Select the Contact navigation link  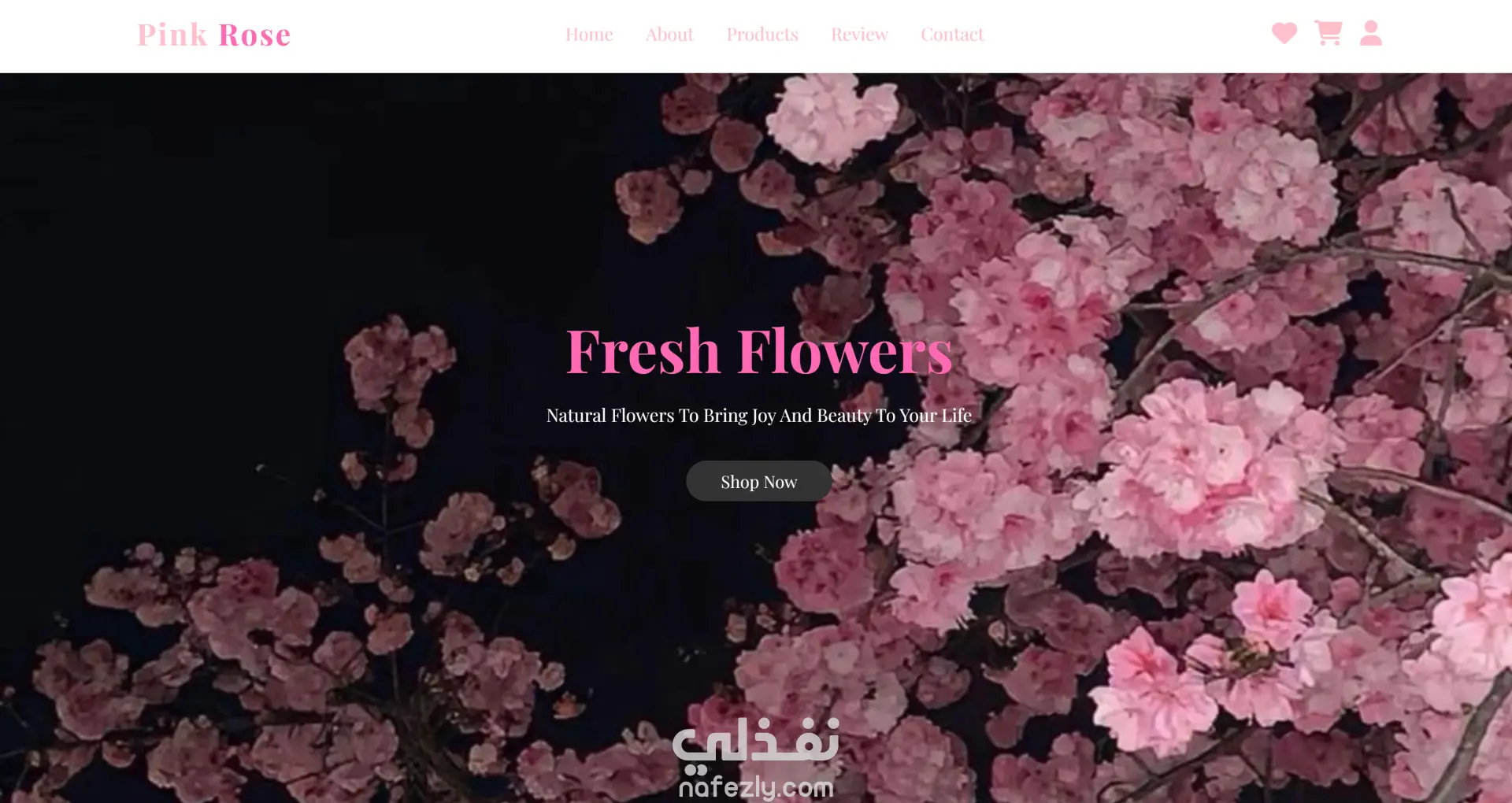[952, 35]
